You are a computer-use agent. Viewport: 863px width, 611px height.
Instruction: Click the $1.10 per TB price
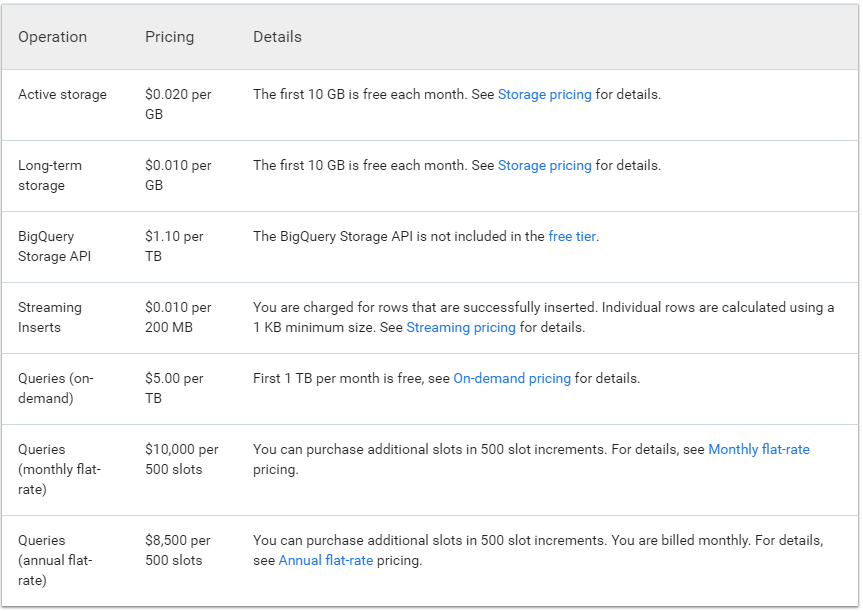174,247
